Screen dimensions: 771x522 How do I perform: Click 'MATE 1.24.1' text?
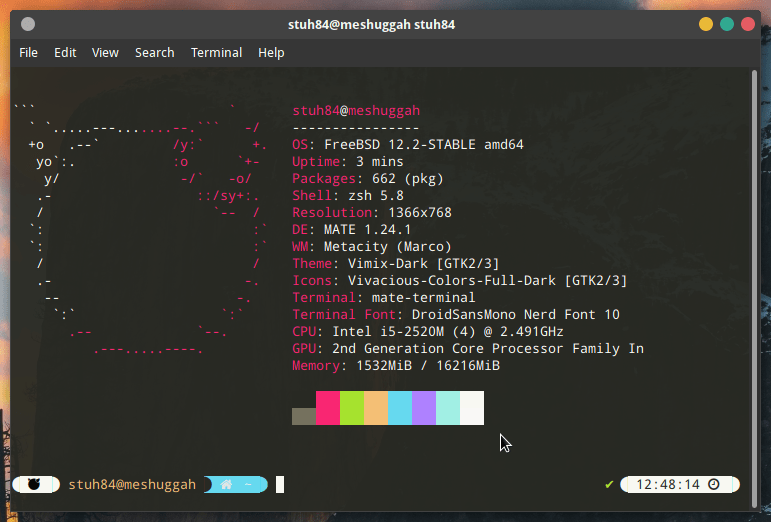point(367,230)
